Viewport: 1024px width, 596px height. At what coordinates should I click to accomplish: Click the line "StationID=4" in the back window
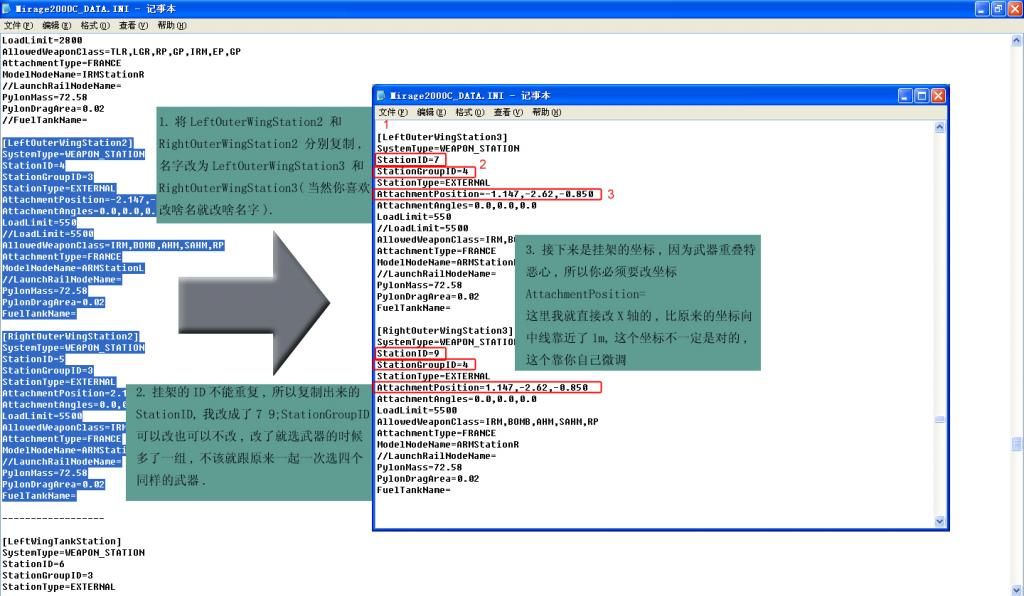[x=33, y=166]
